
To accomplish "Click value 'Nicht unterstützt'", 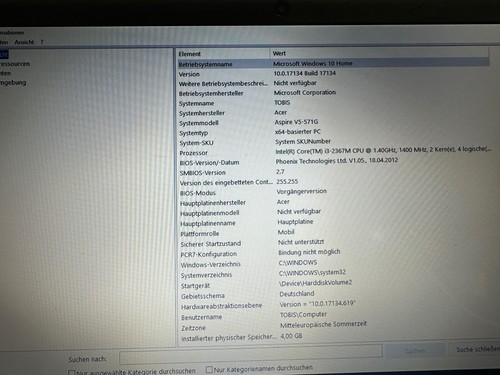I will 301,242.
